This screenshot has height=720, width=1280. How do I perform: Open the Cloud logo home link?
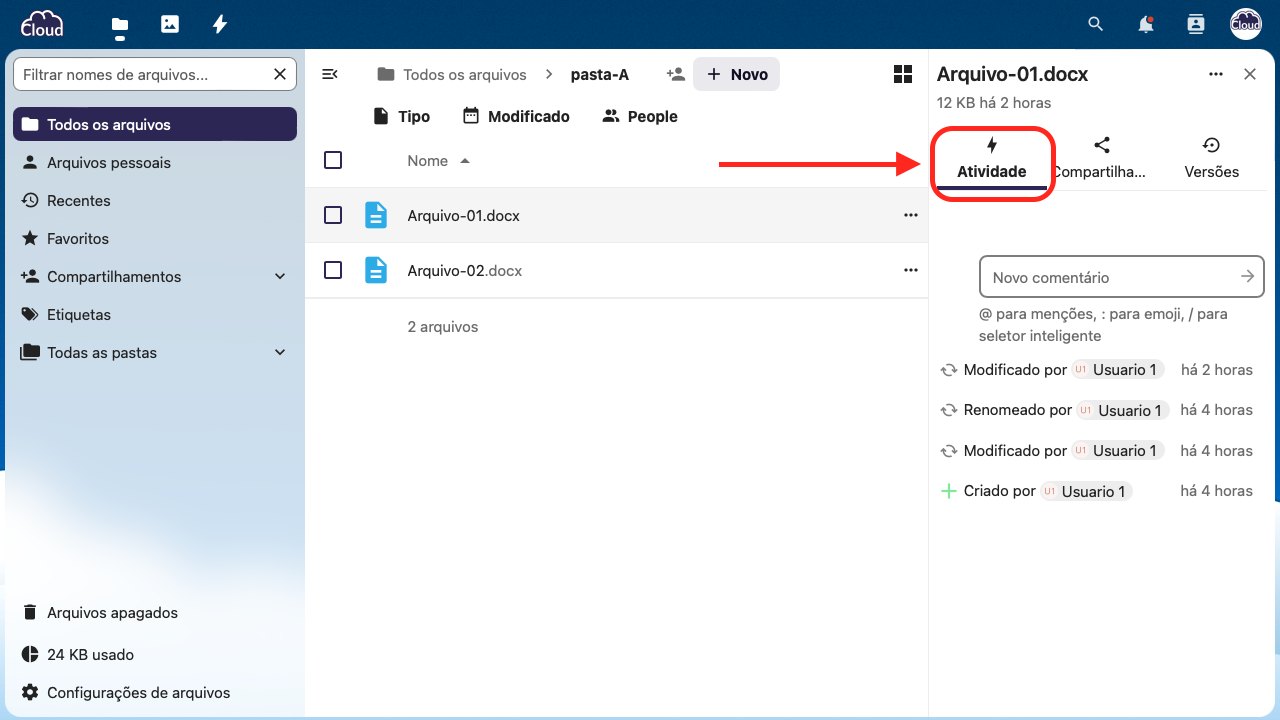point(42,22)
